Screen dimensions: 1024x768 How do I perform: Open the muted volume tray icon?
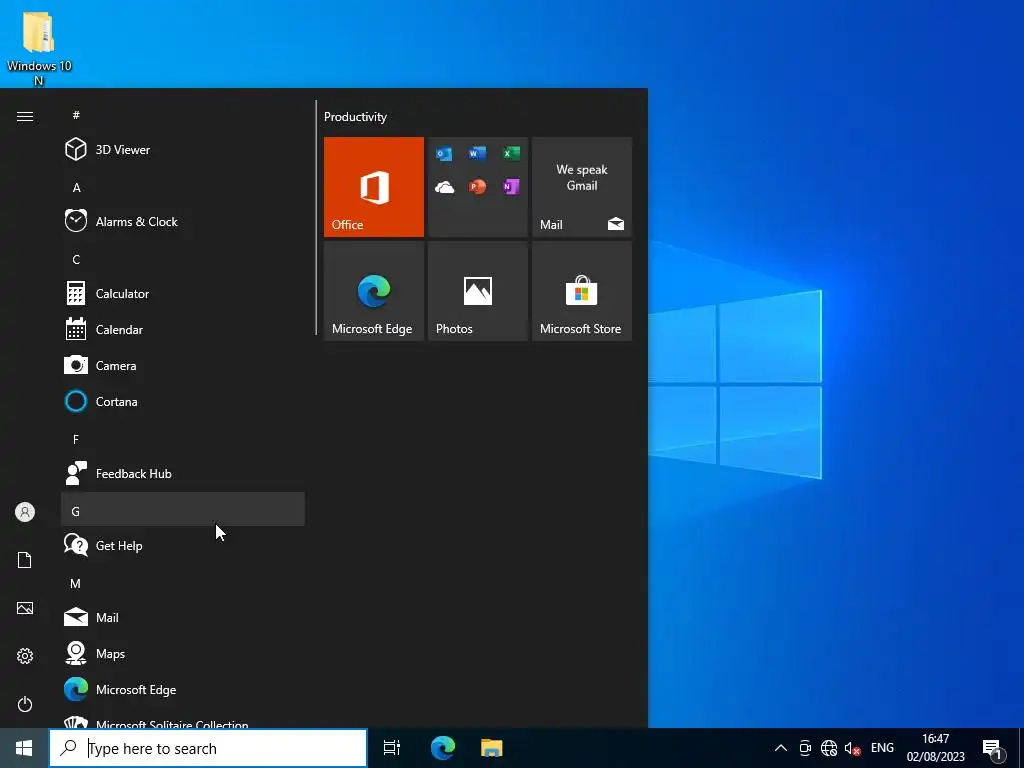pyautogui.click(x=852, y=748)
